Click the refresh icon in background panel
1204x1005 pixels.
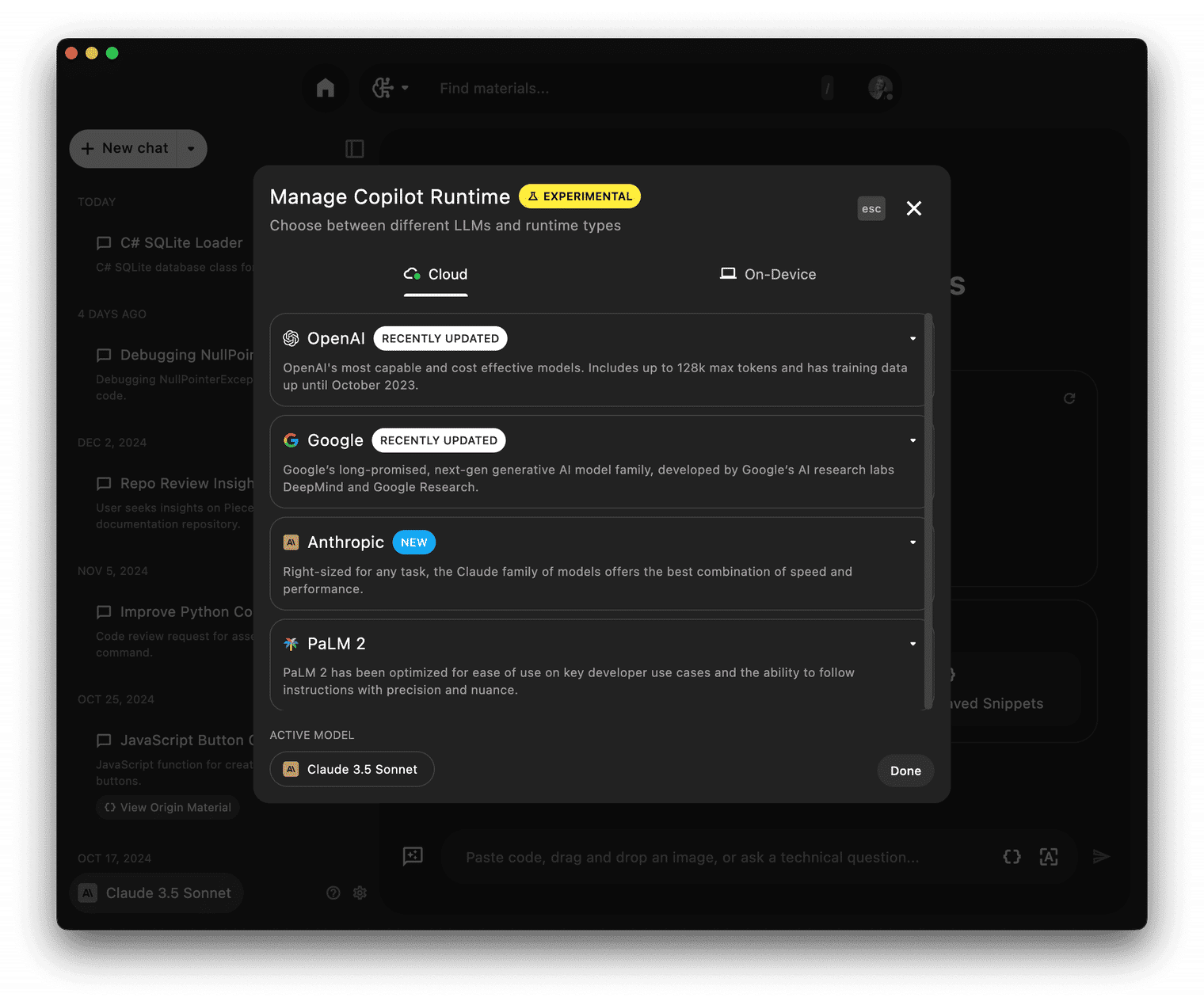[1069, 398]
